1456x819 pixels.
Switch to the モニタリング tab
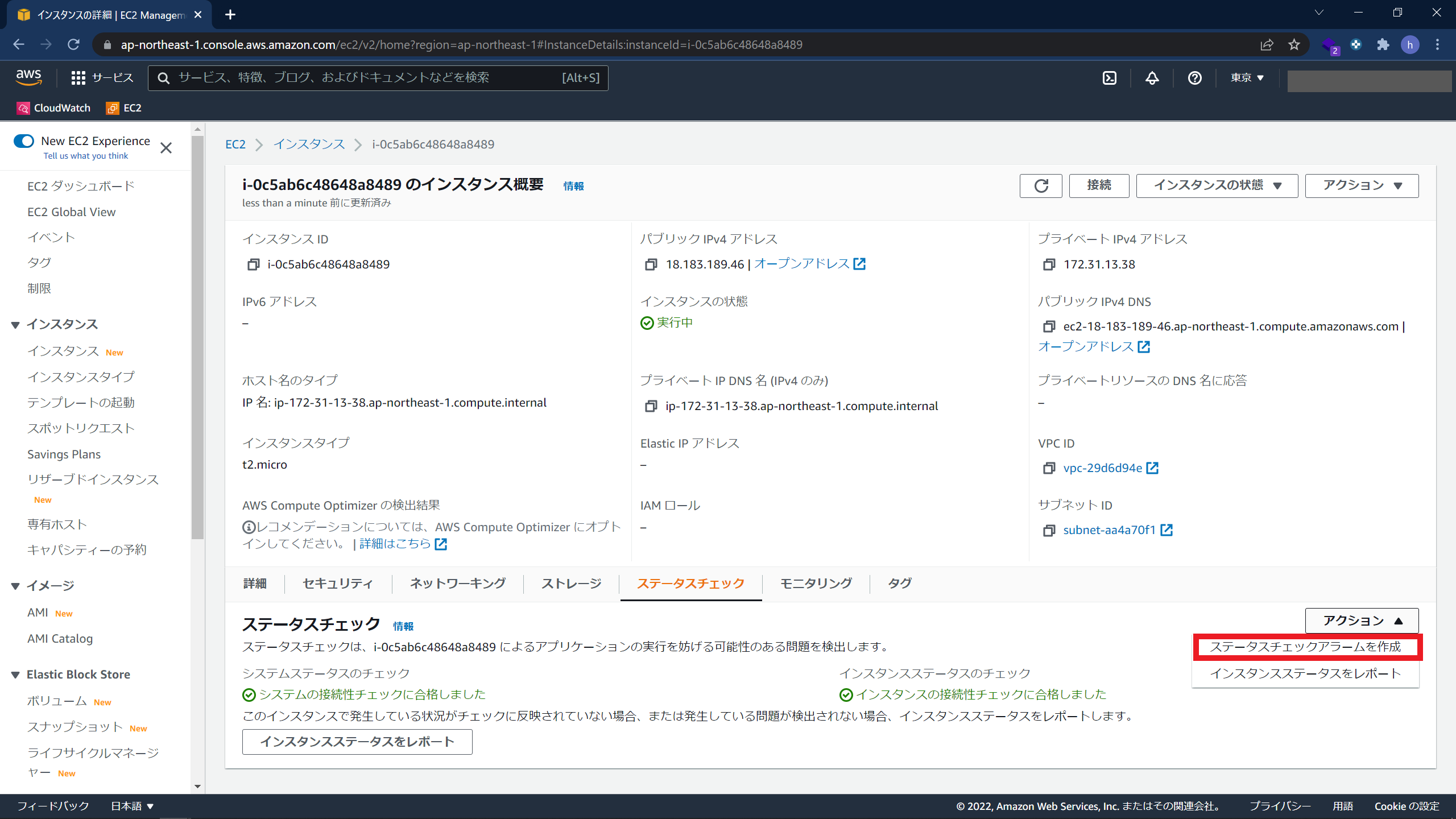tap(816, 583)
